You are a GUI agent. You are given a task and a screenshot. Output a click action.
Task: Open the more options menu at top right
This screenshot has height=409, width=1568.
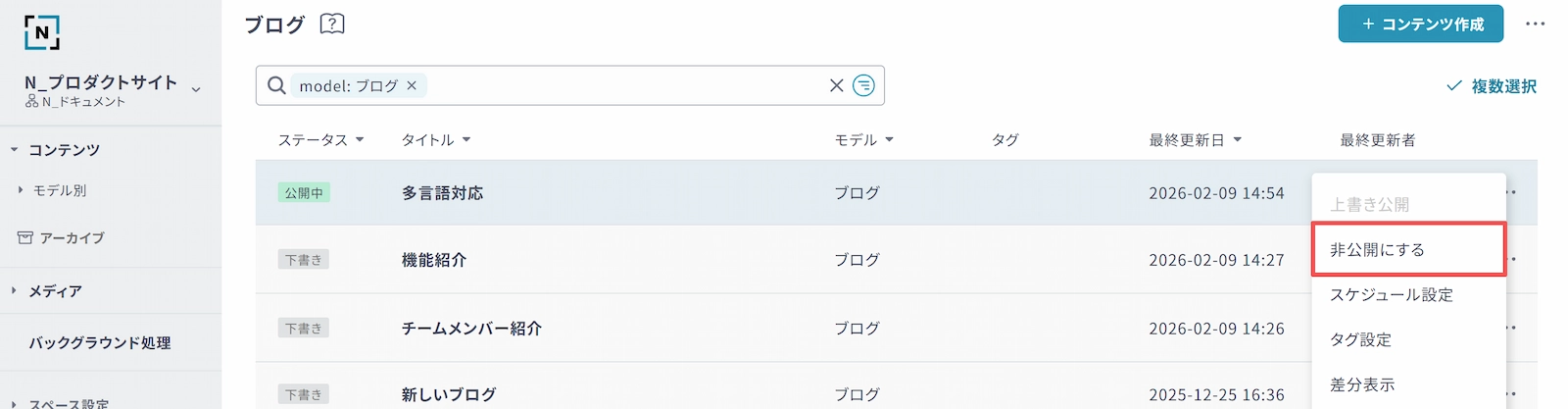point(1535,24)
